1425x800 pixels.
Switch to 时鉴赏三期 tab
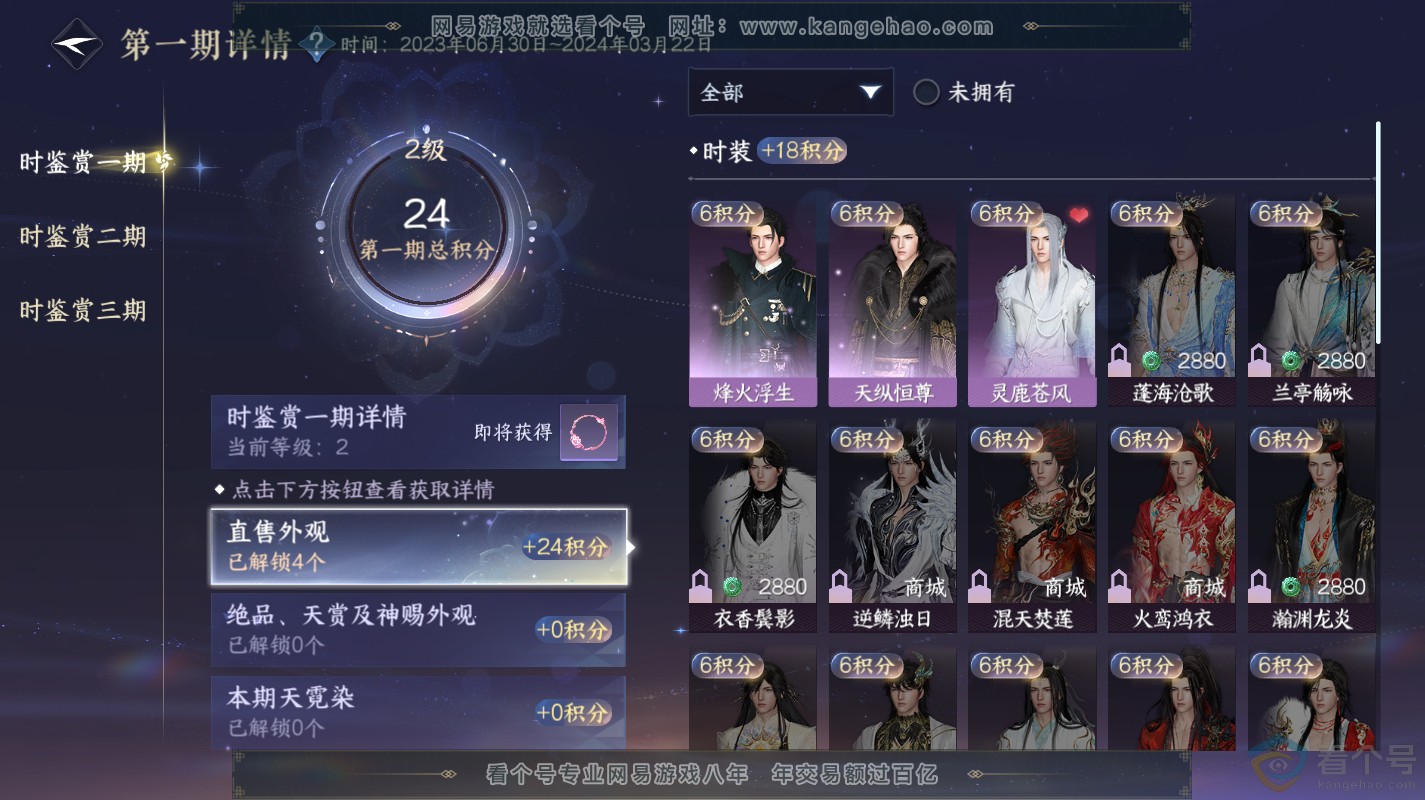(x=83, y=311)
